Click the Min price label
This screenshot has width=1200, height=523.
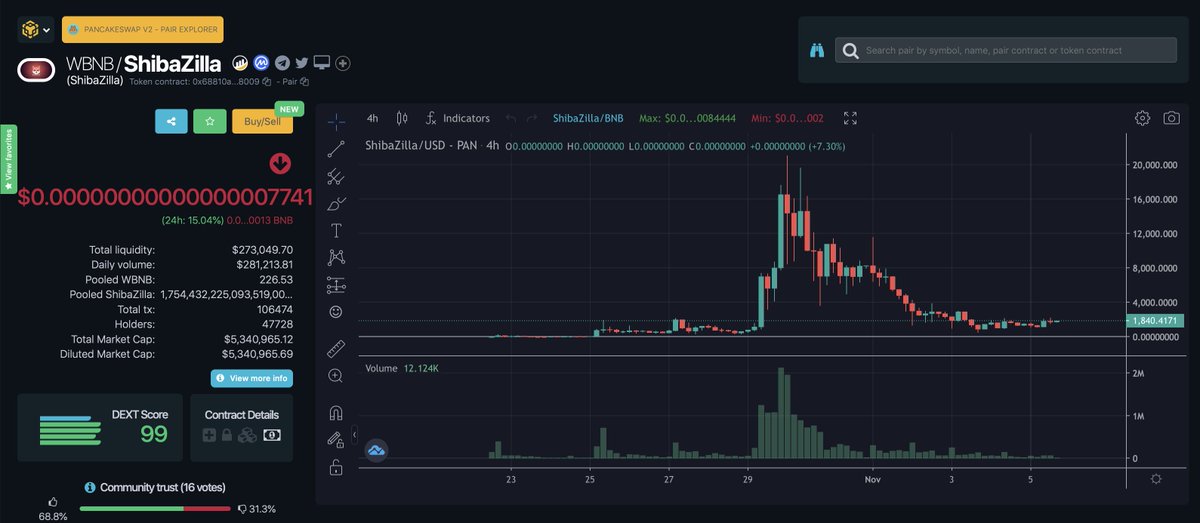tap(787, 118)
